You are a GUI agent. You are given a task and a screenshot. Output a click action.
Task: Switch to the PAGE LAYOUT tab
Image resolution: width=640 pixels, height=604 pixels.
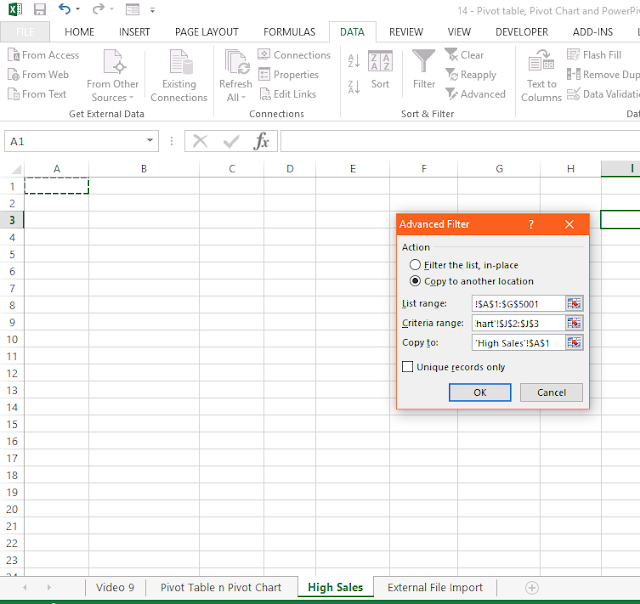tap(207, 32)
